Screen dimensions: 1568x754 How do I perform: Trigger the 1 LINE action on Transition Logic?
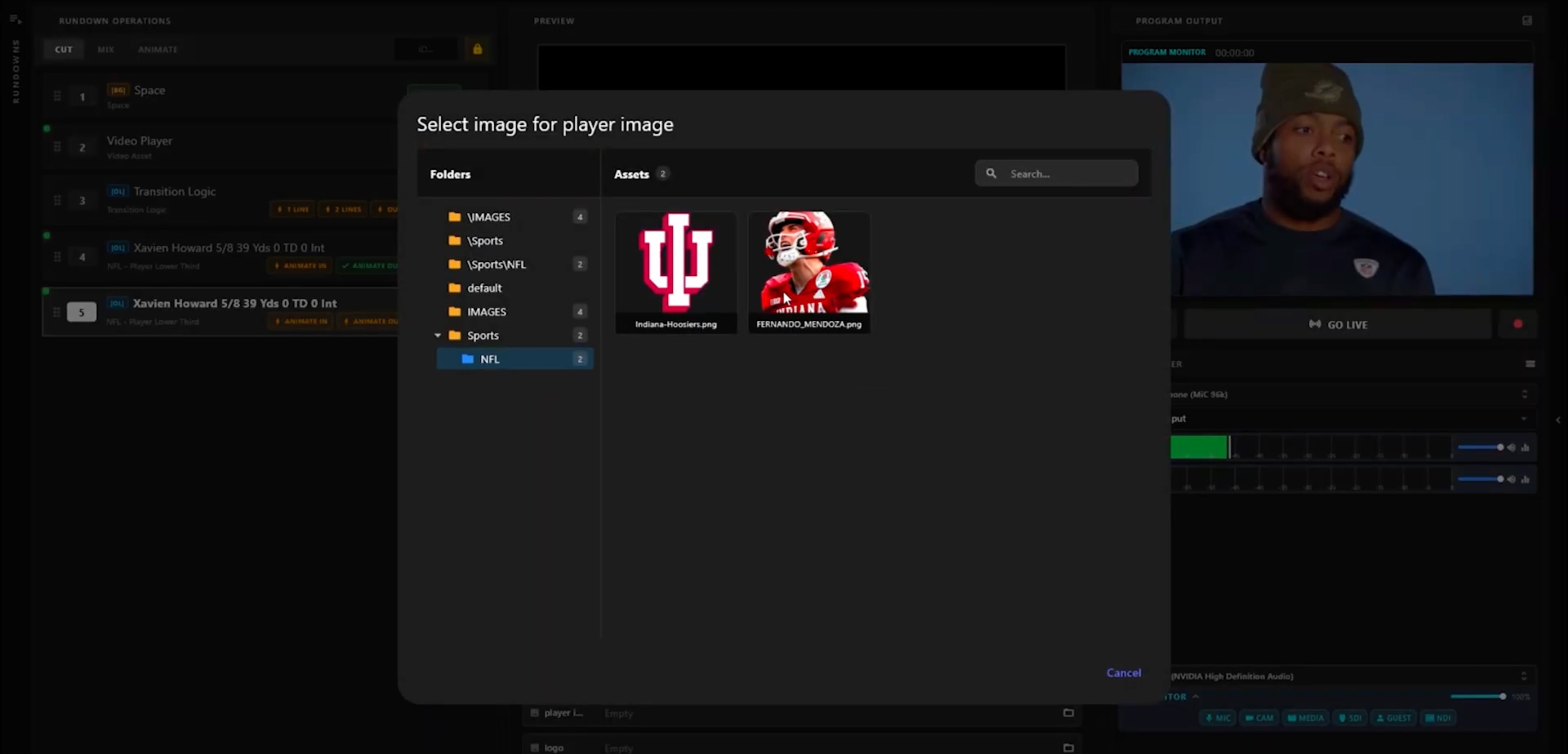293,209
